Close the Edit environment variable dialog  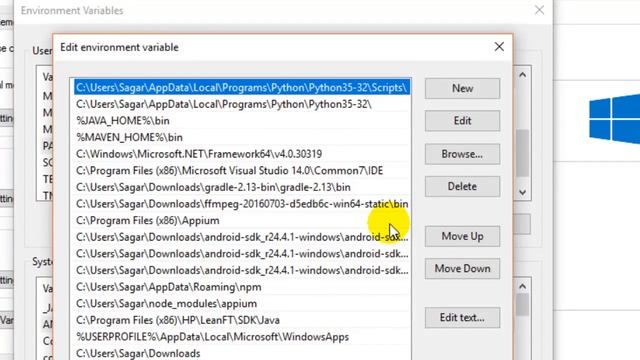499,47
